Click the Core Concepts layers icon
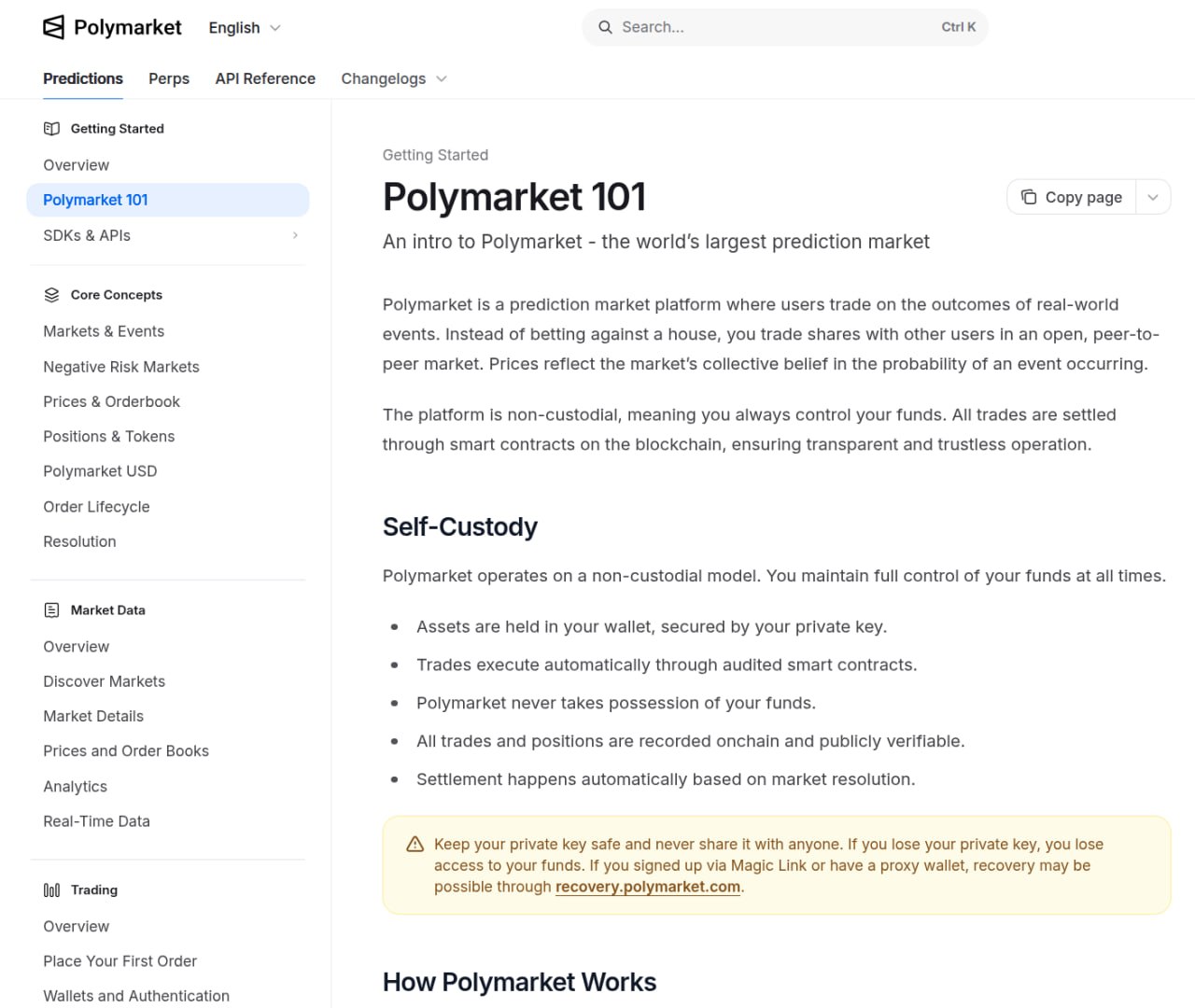 click(51, 295)
